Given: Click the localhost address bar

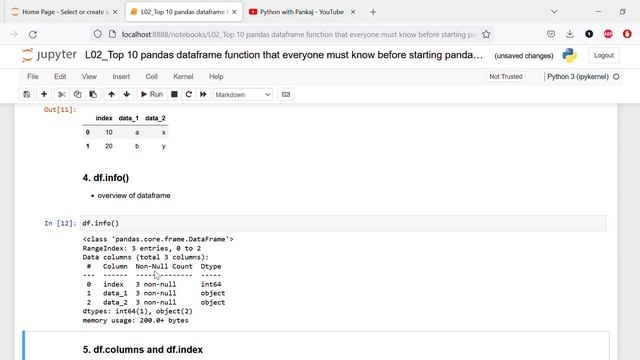Looking at the screenshot, I should pos(298,35).
